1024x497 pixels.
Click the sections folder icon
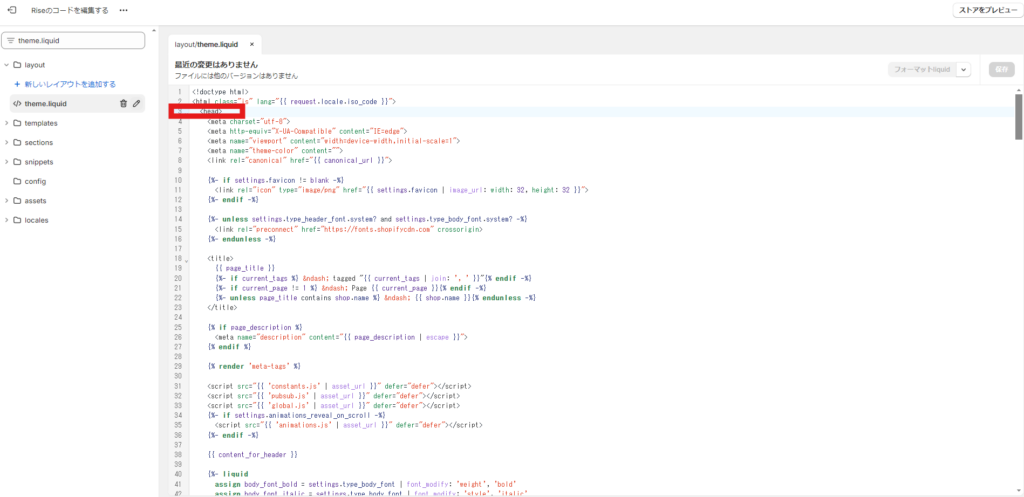click(x=18, y=142)
